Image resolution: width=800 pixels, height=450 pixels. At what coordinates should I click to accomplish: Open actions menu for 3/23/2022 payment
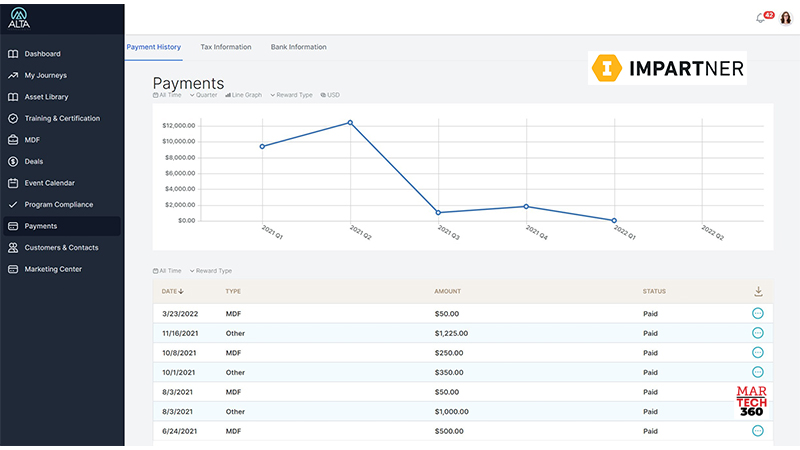point(758,313)
